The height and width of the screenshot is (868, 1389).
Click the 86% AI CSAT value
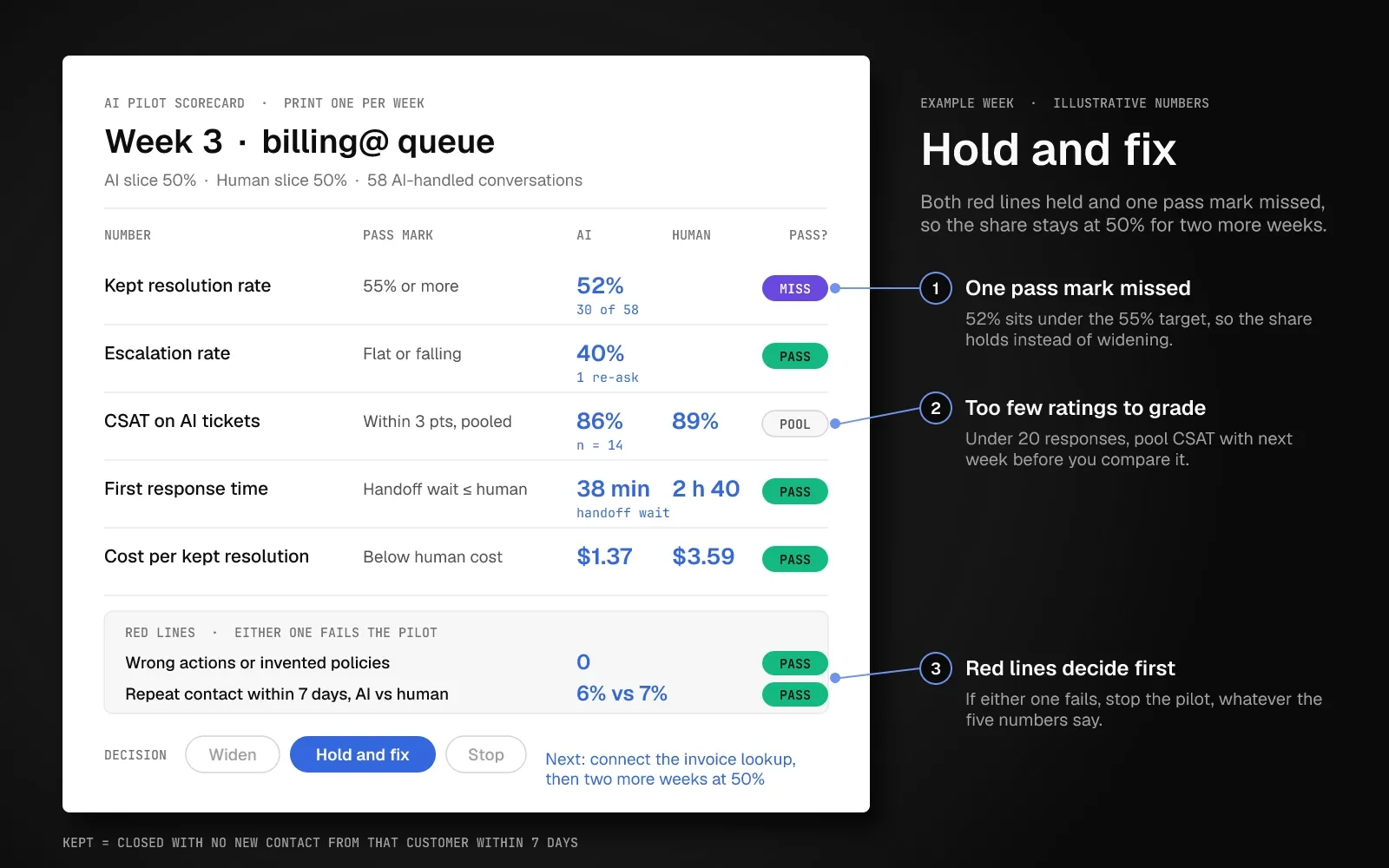pyautogui.click(x=600, y=421)
